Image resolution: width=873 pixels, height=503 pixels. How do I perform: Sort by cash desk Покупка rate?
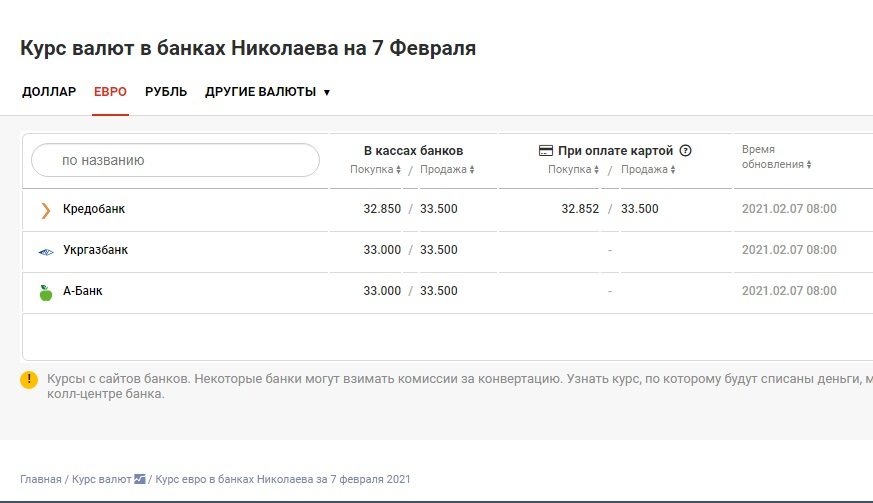pyautogui.click(x=375, y=170)
